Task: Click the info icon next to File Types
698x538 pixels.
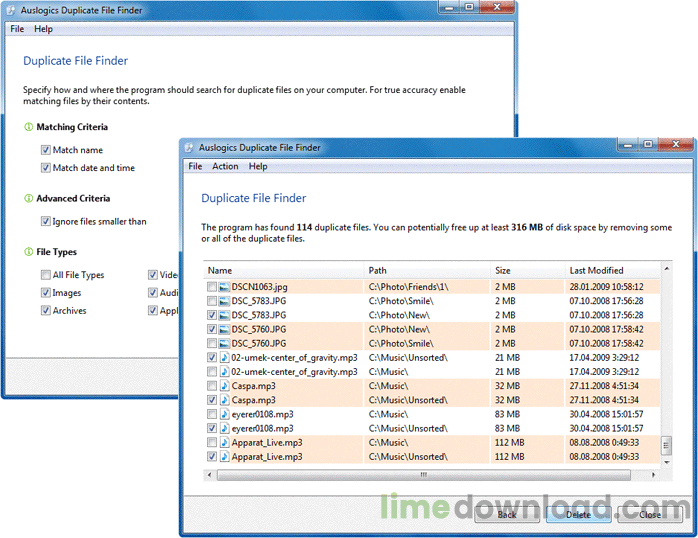Action: tap(28, 252)
